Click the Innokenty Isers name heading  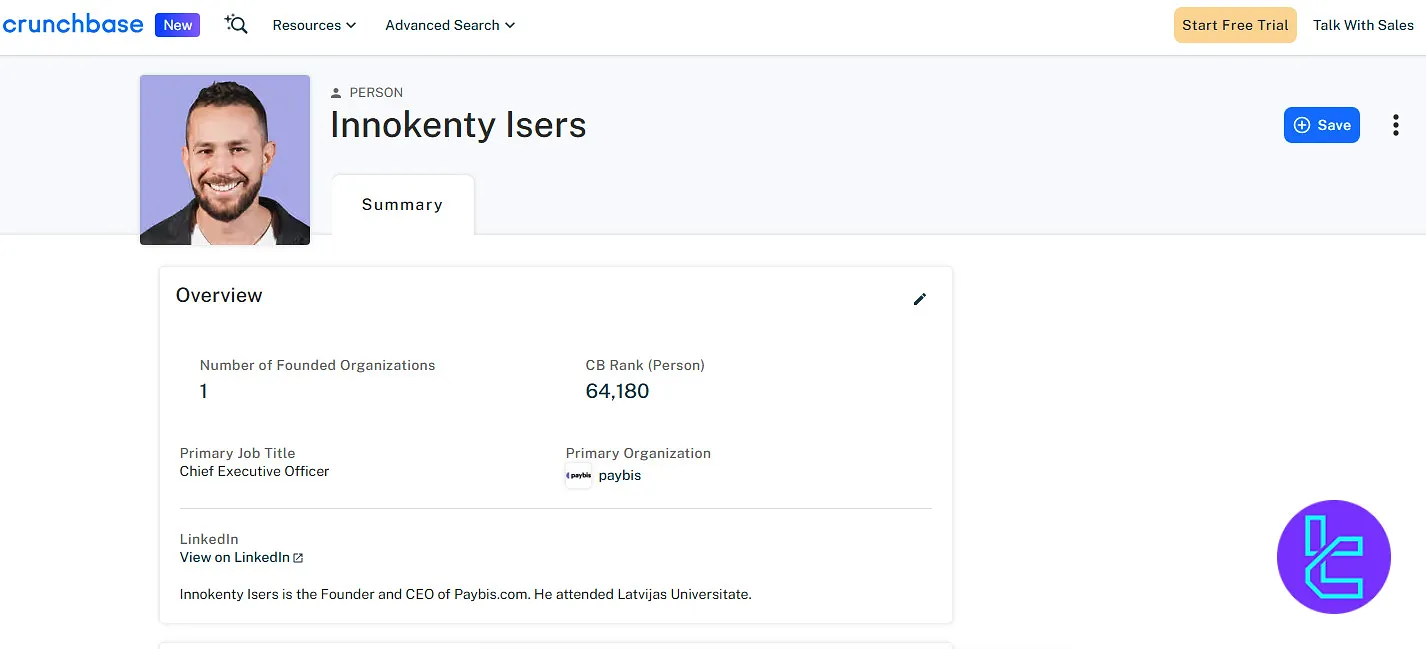(458, 125)
